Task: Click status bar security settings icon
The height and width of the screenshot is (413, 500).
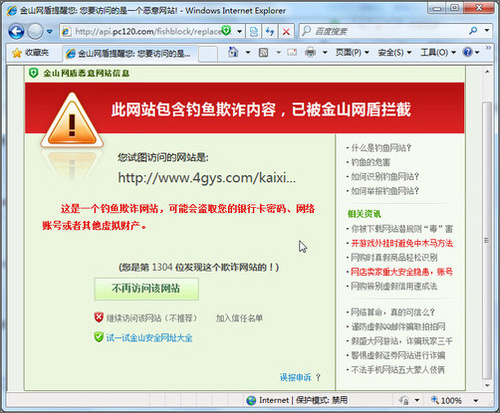Action: [x=404, y=400]
